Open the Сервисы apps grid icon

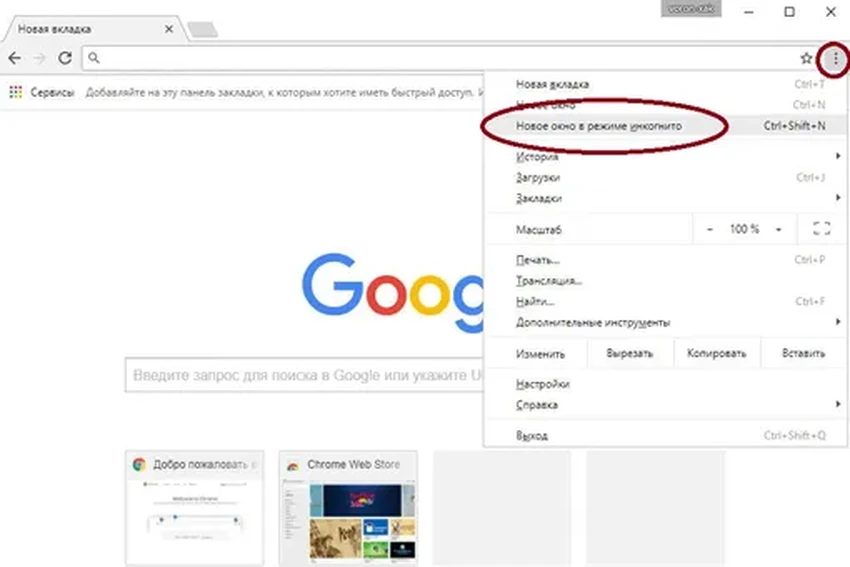coord(16,91)
